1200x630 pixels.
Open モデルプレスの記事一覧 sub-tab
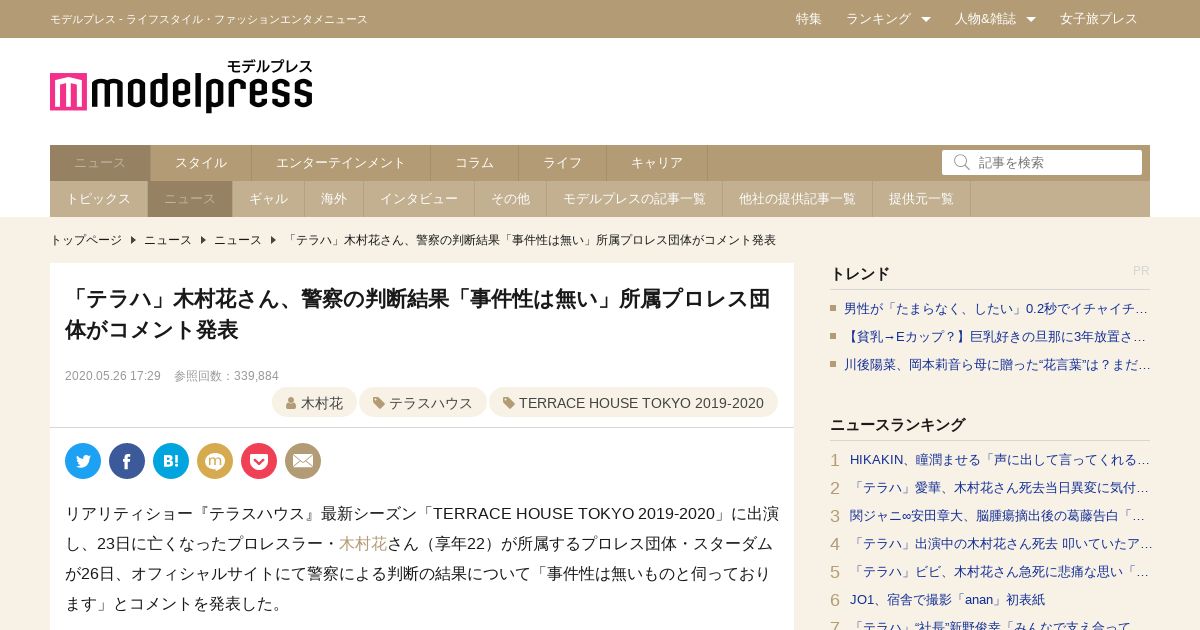coord(635,199)
